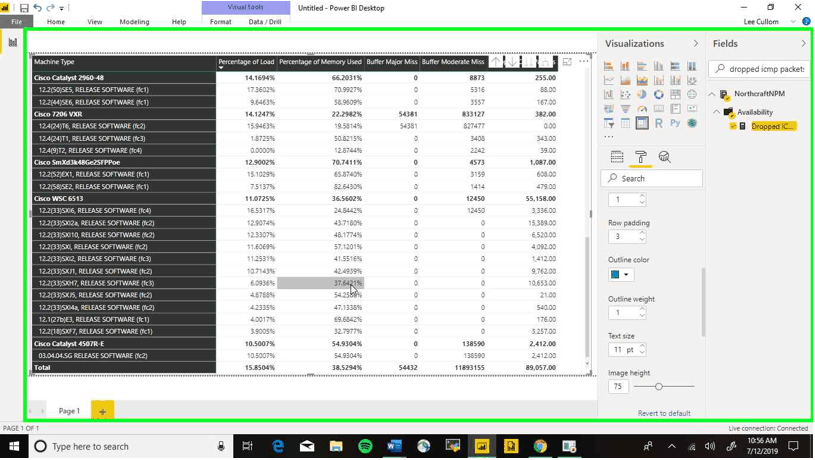Open the File menu
The image size is (815, 460).
pyautogui.click(x=17, y=22)
